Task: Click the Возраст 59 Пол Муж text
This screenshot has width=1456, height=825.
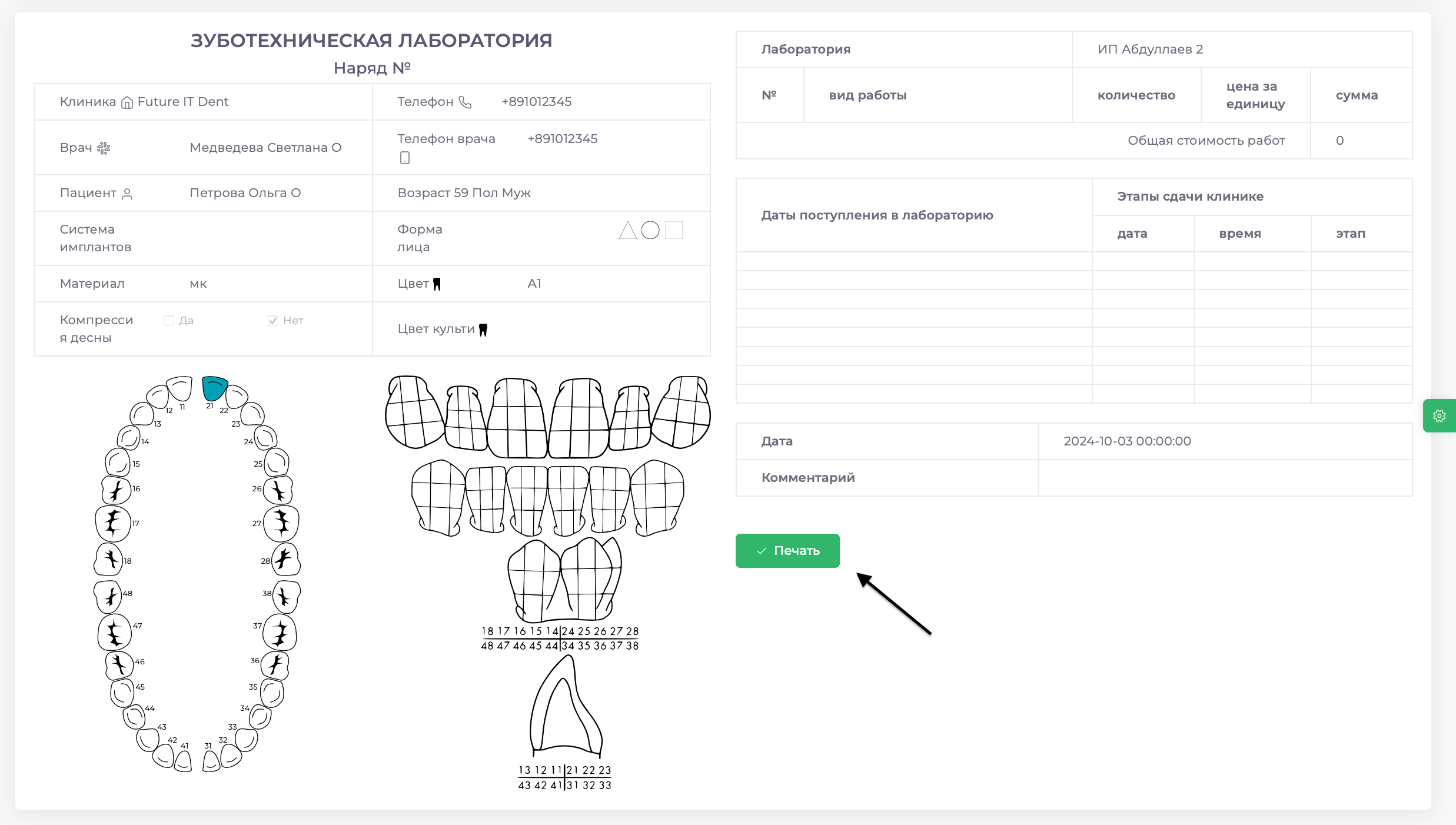Action: [x=464, y=193]
